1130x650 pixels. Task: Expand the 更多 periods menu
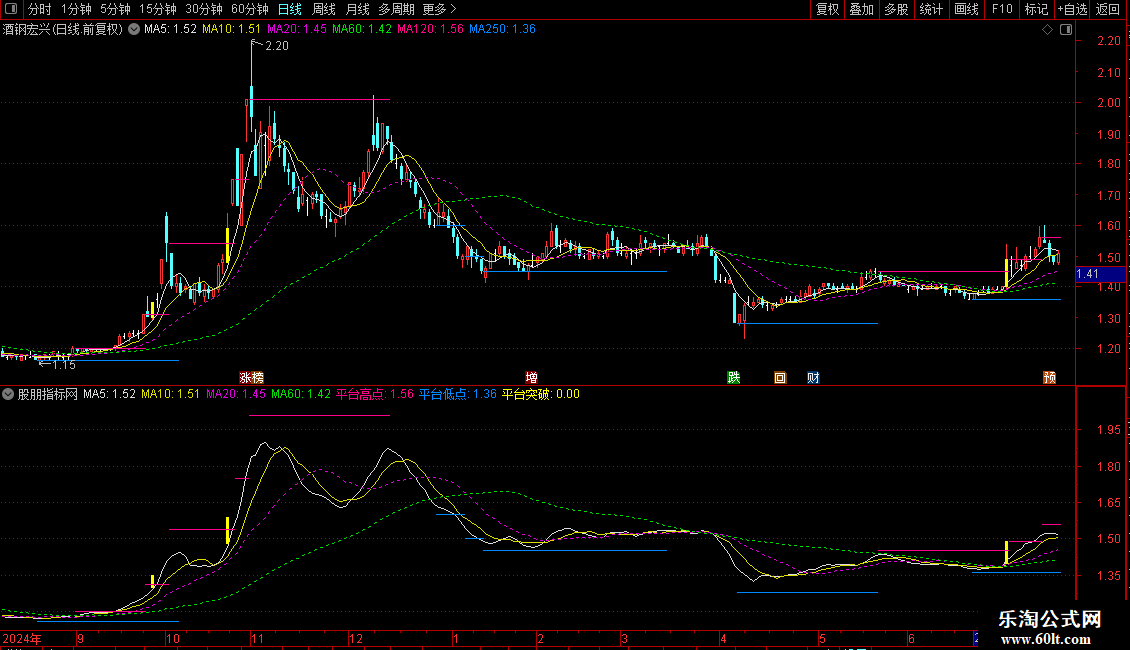[x=439, y=9]
